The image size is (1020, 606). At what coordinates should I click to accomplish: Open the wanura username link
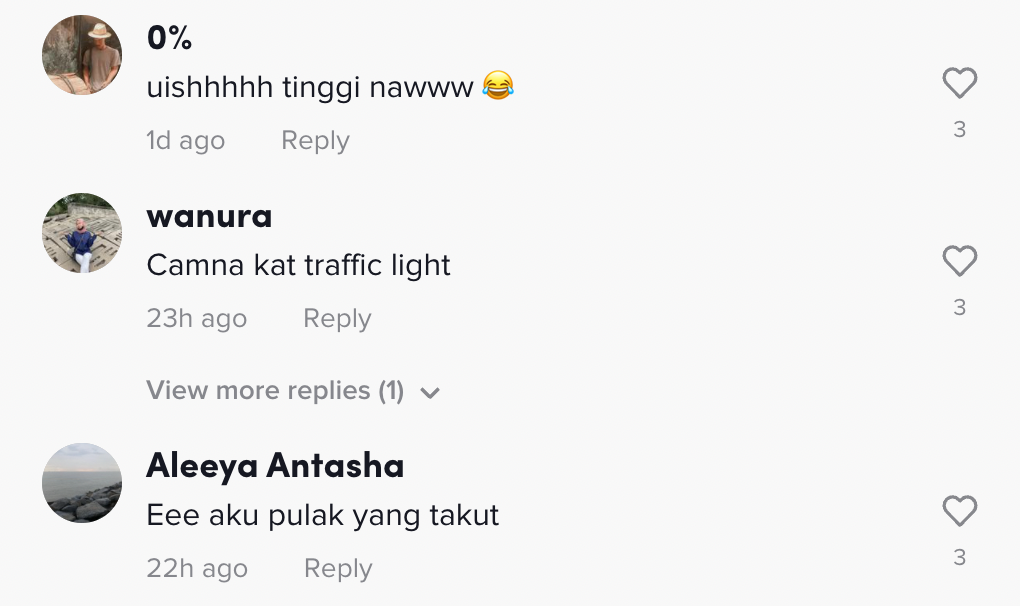[x=209, y=216]
